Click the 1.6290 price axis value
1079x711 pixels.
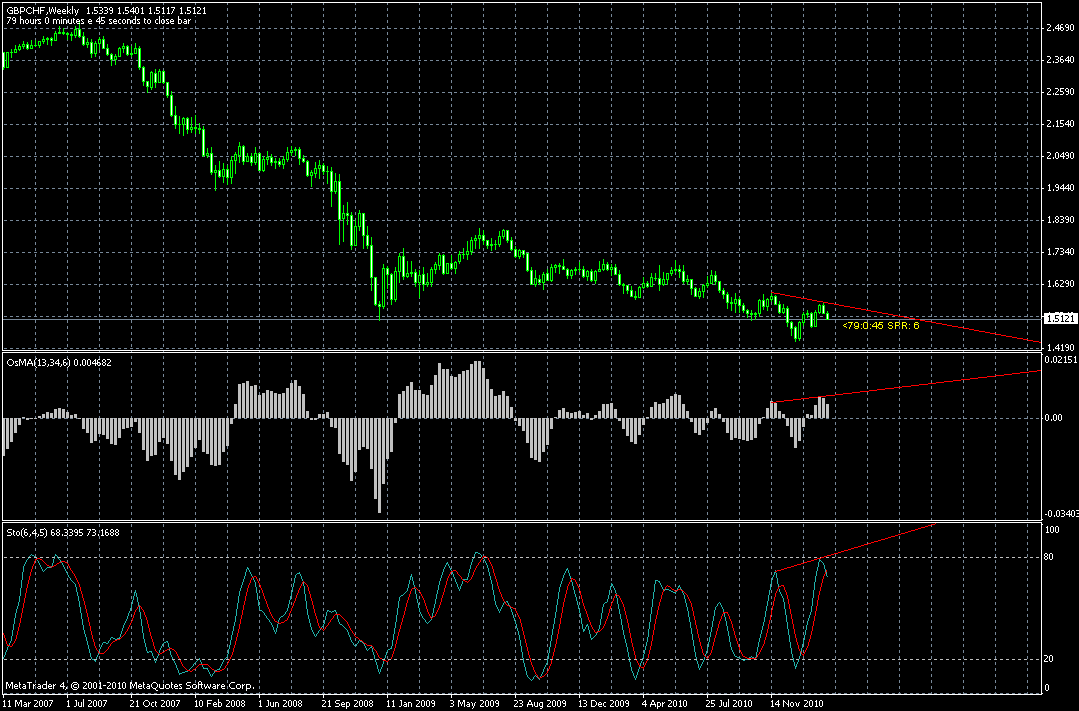pyautogui.click(x=1060, y=284)
